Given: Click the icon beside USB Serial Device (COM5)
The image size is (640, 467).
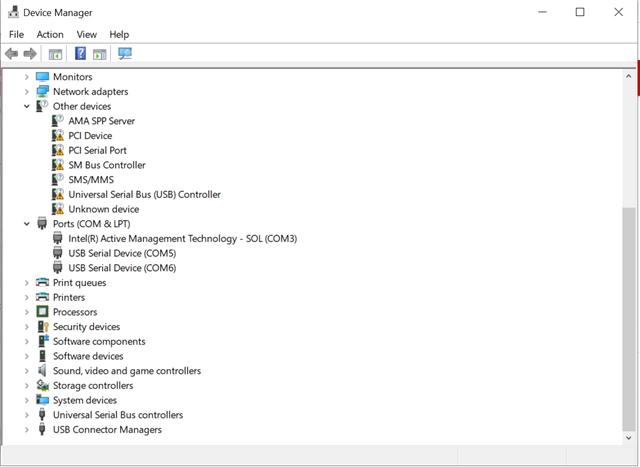Looking at the screenshot, I should pos(58,253).
